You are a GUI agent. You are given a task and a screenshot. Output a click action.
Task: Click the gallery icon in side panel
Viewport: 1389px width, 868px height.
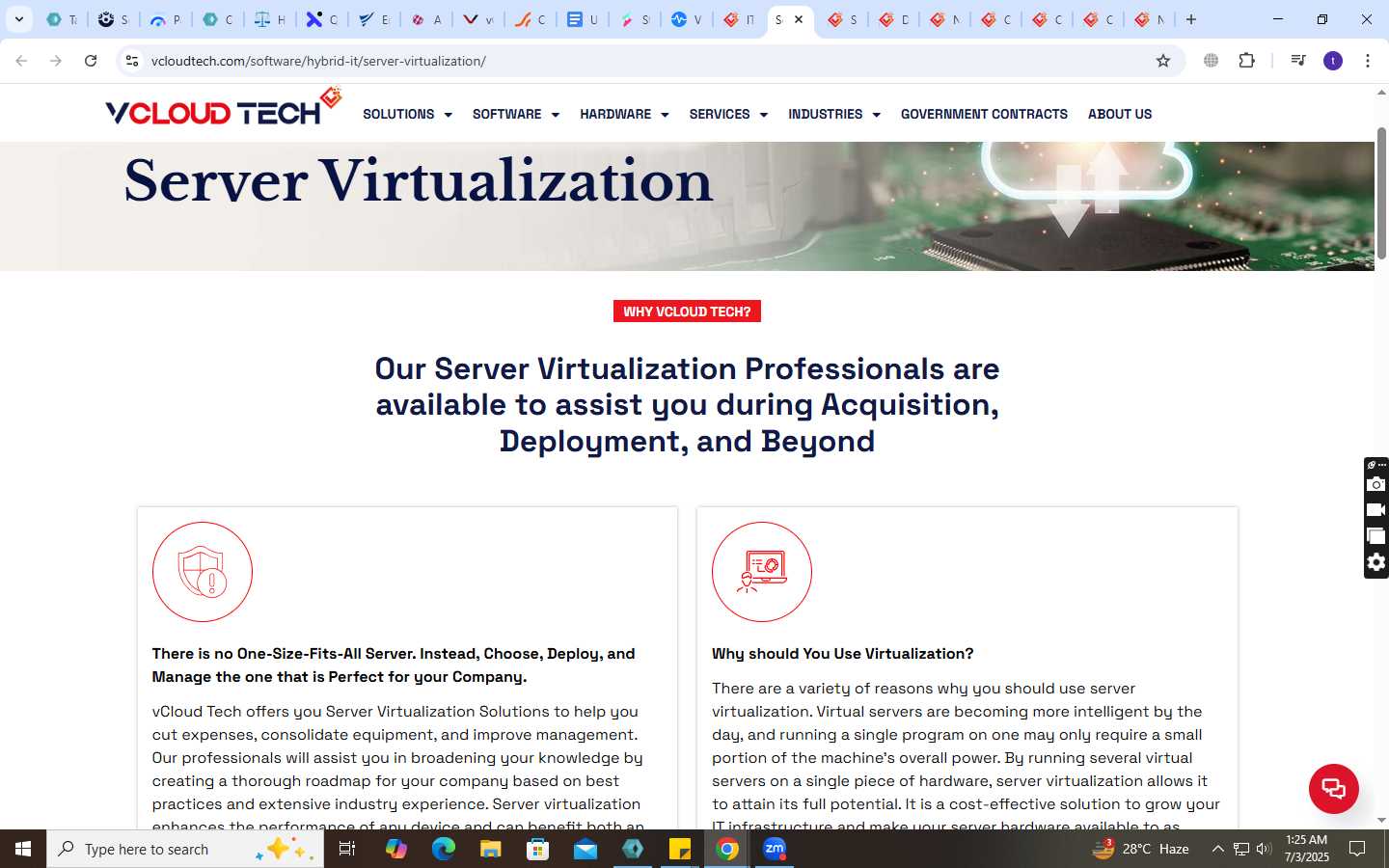coord(1376,536)
